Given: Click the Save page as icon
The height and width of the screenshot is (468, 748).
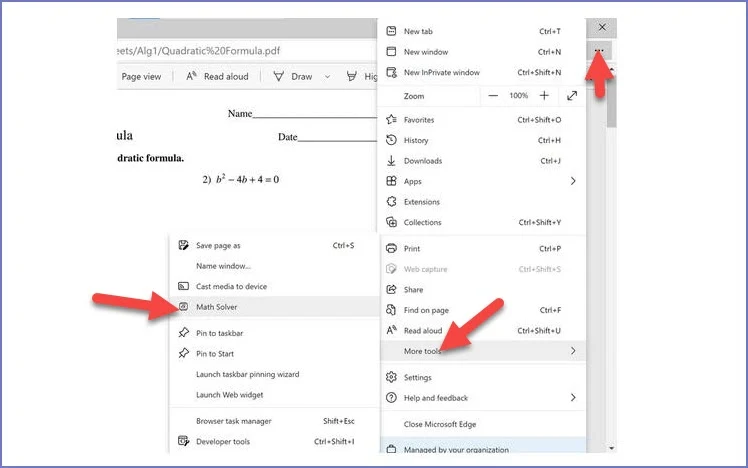Looking at the screenshot, I should (183, 245).
